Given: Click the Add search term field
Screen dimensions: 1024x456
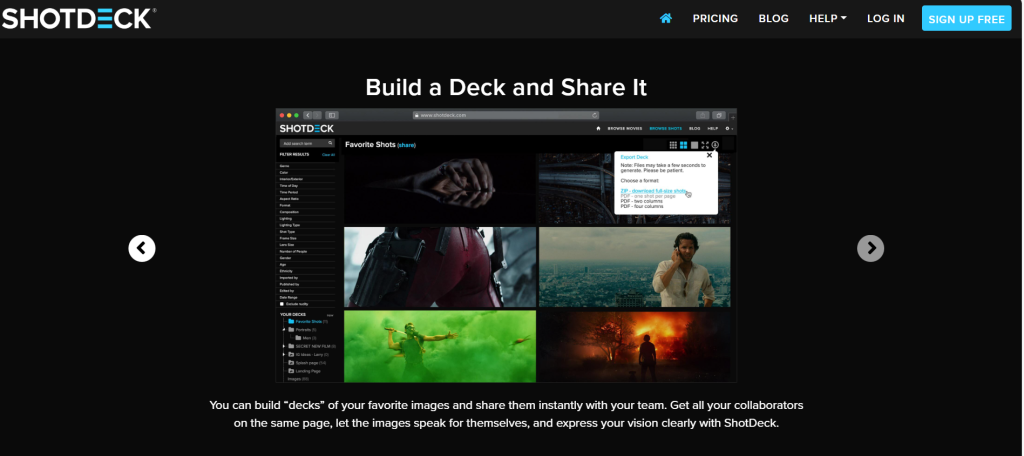Looking at the screenshot, I should [307, 143].
